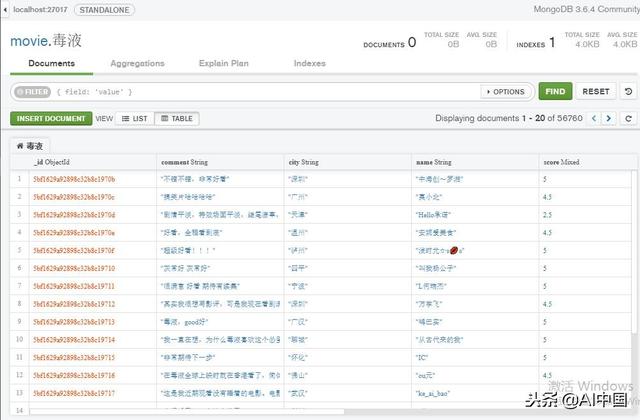This screenshot has width=640, height=420.
Task: Select the 毒液 collection breadcrumb tab
Action: (30, 146)
